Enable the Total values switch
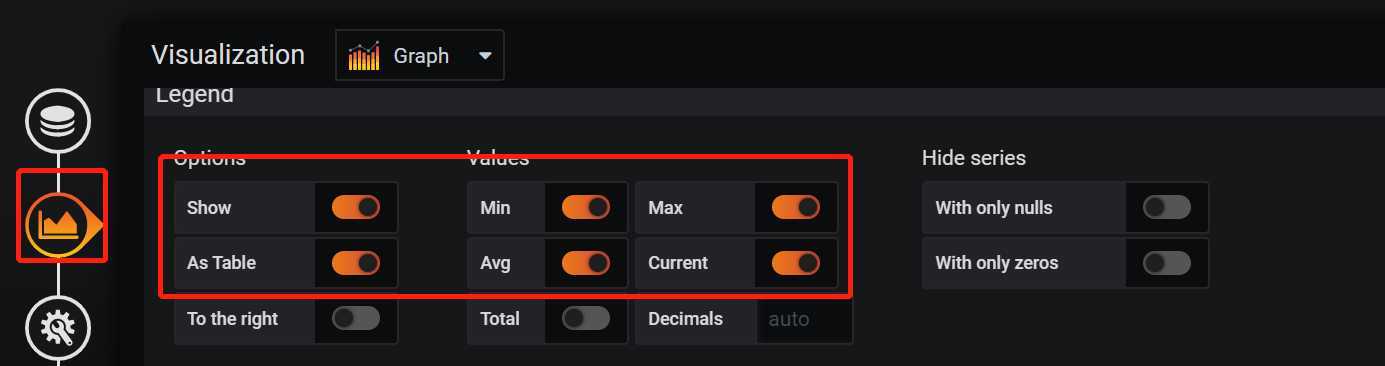The height and width of the screenshot is (366, 1385). [586, 318]
